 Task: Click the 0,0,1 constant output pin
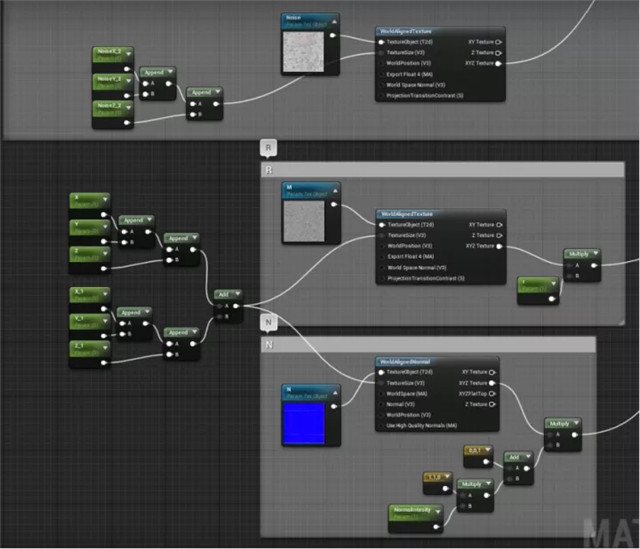[x=486, y=462]
